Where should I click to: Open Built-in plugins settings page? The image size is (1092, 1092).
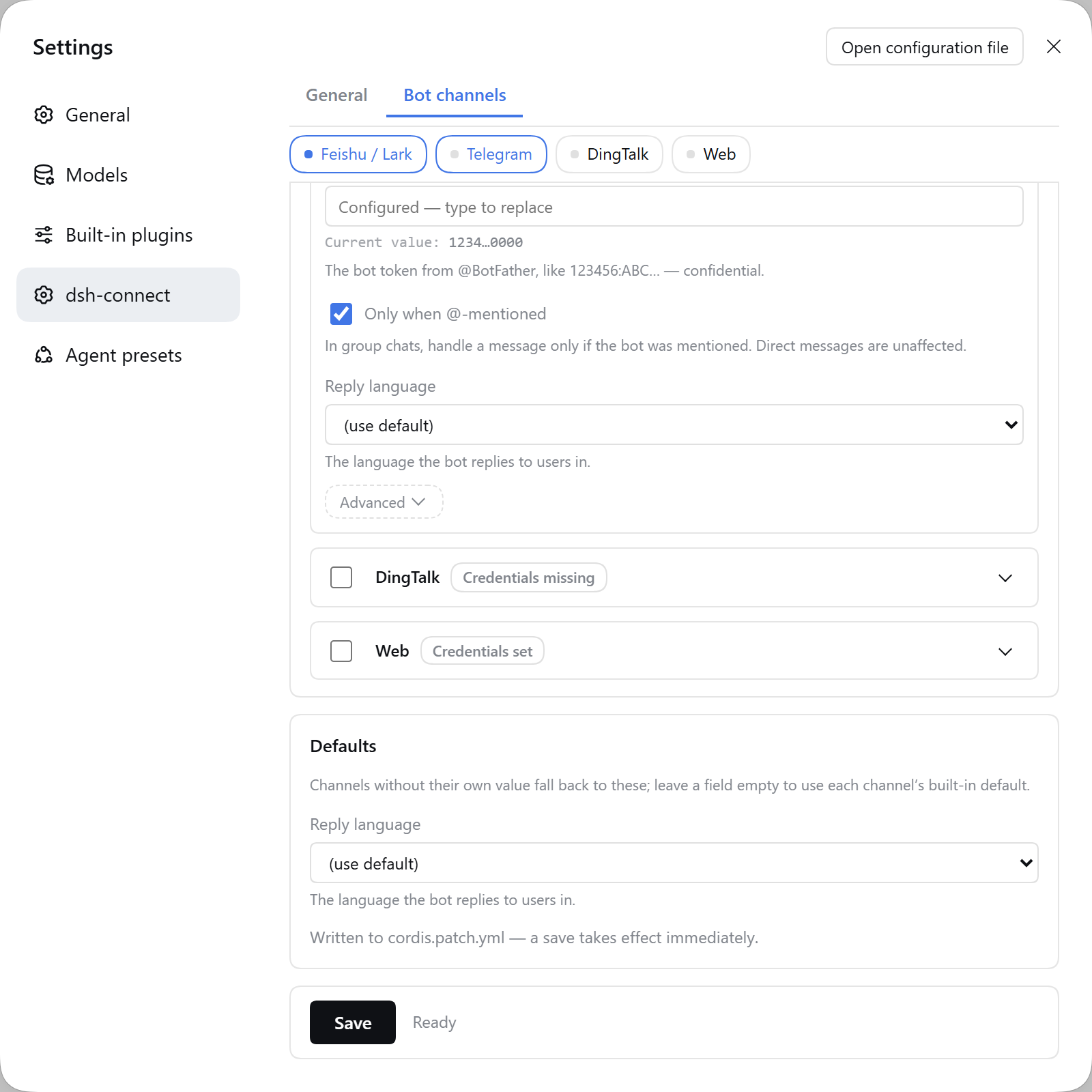[128, 235]
